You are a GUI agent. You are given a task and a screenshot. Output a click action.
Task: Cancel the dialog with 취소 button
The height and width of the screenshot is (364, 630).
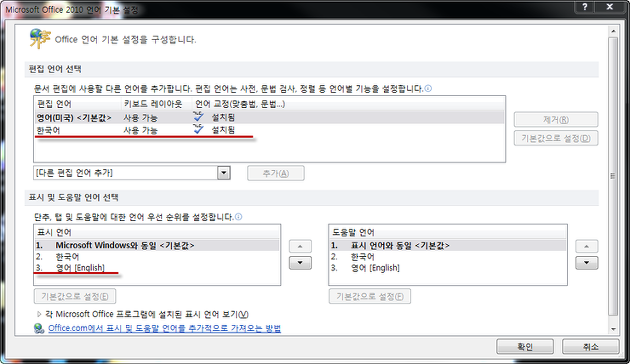(591, 347)
